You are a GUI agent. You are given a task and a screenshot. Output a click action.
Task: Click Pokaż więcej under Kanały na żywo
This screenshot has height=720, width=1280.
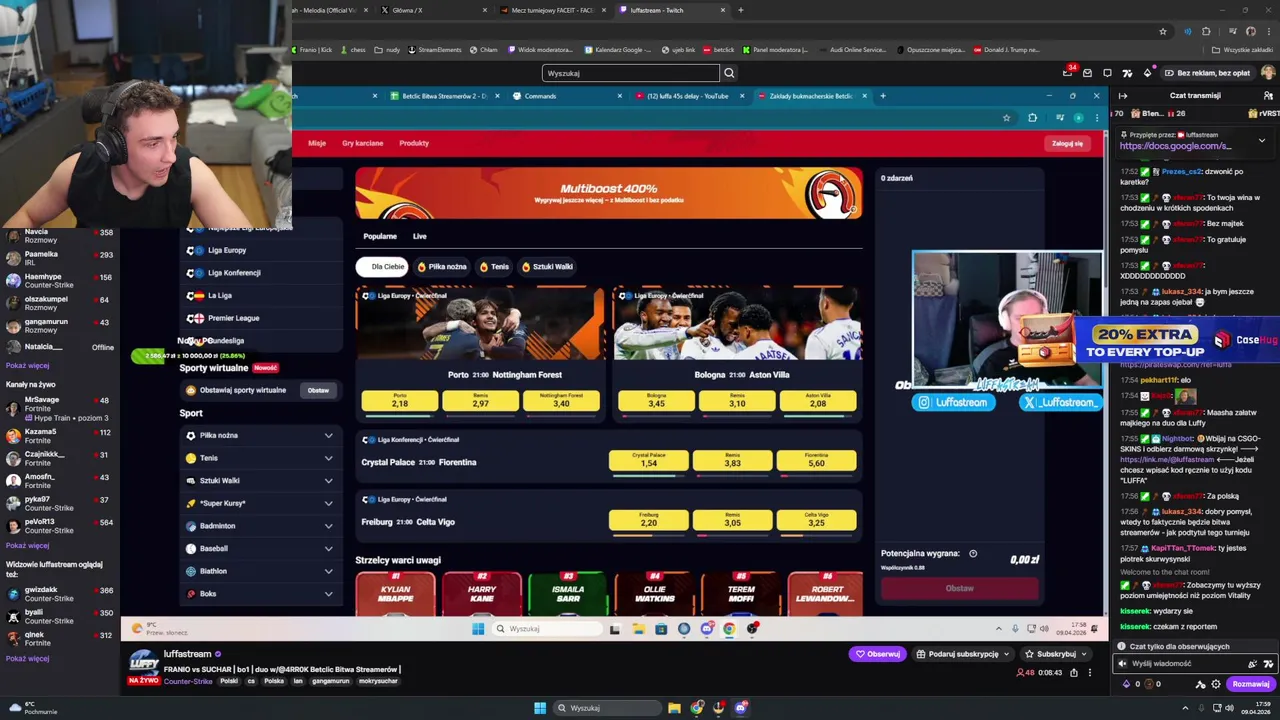click(27, 545)
